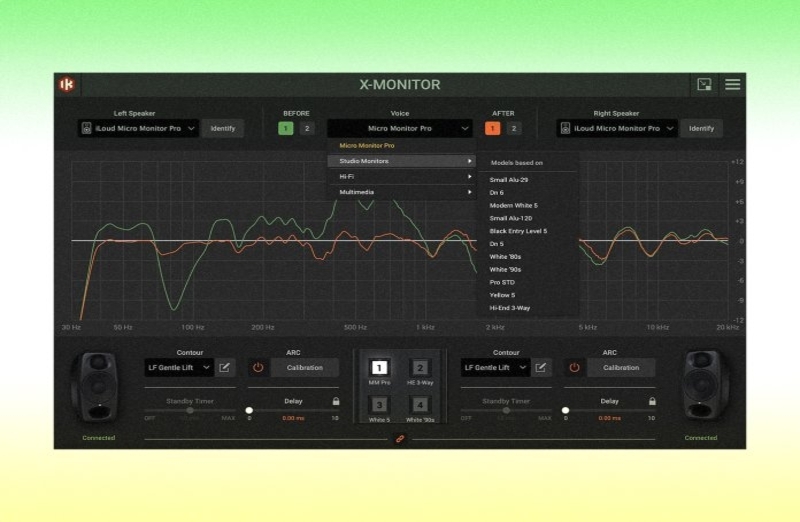Viewport: 800px width, 522px height.
Task: Click the speaker icon in Right Speaker dropdown
Action: coord(565,129)
